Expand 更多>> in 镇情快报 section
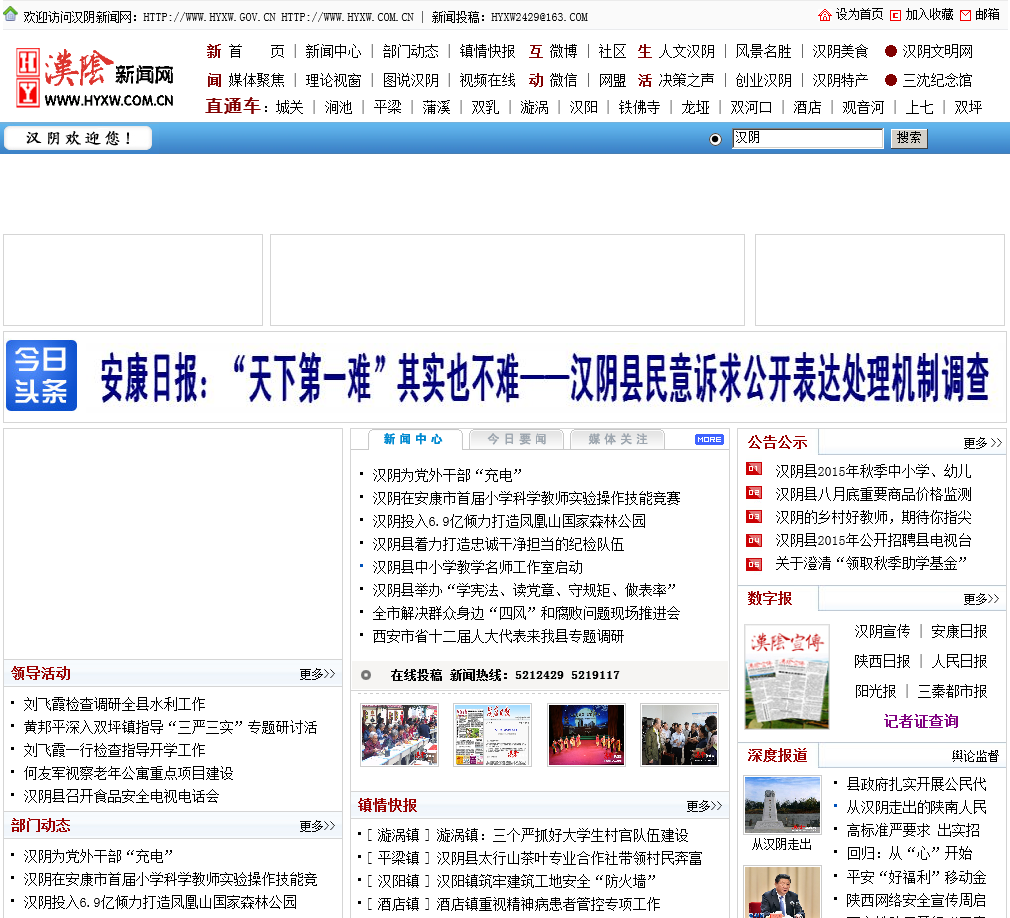 (704, 806)
